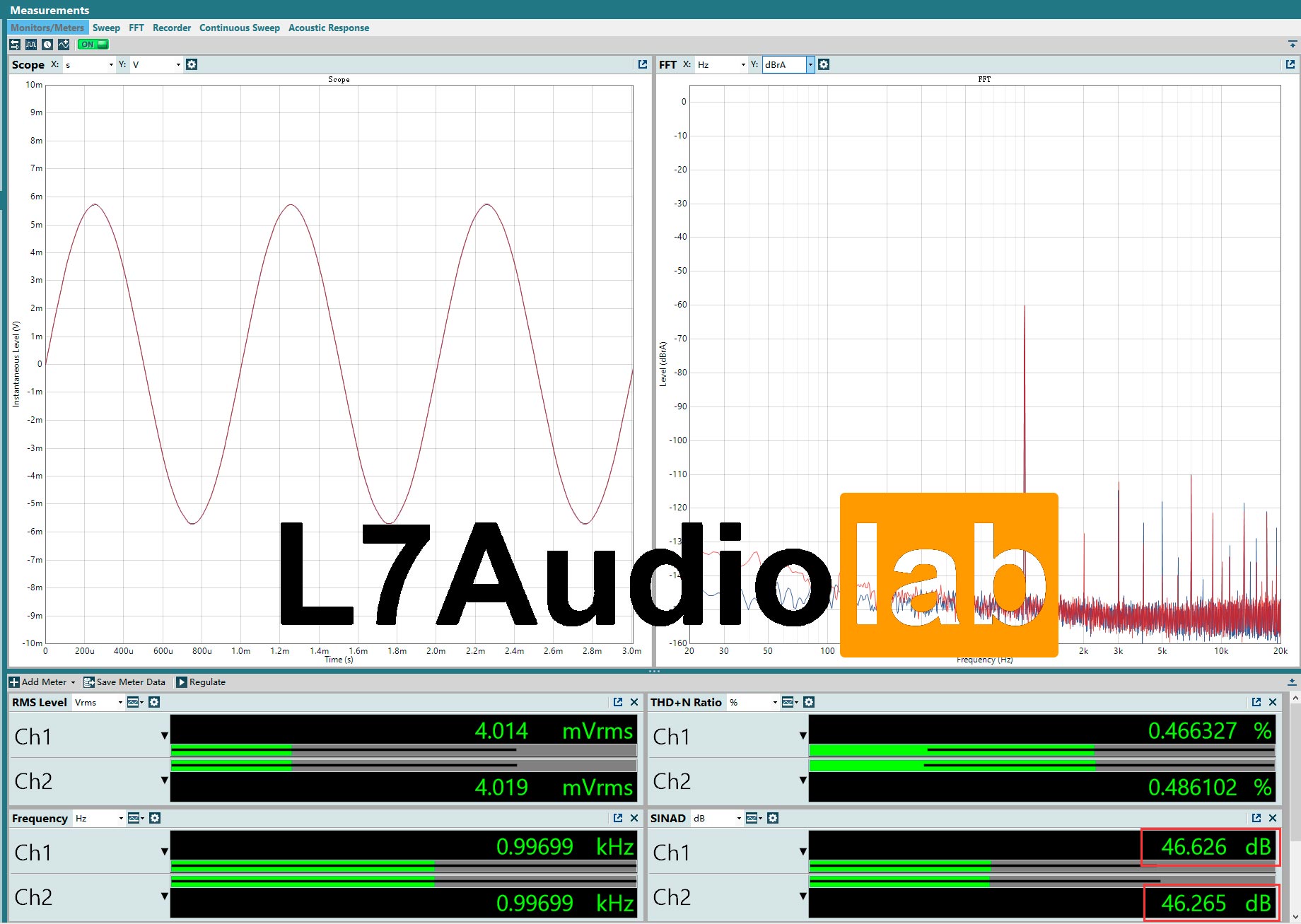The width and height of the screenshot is (1301, 924).
Task: Open THD+N Ratio meter settings gear
Action: 810,702
